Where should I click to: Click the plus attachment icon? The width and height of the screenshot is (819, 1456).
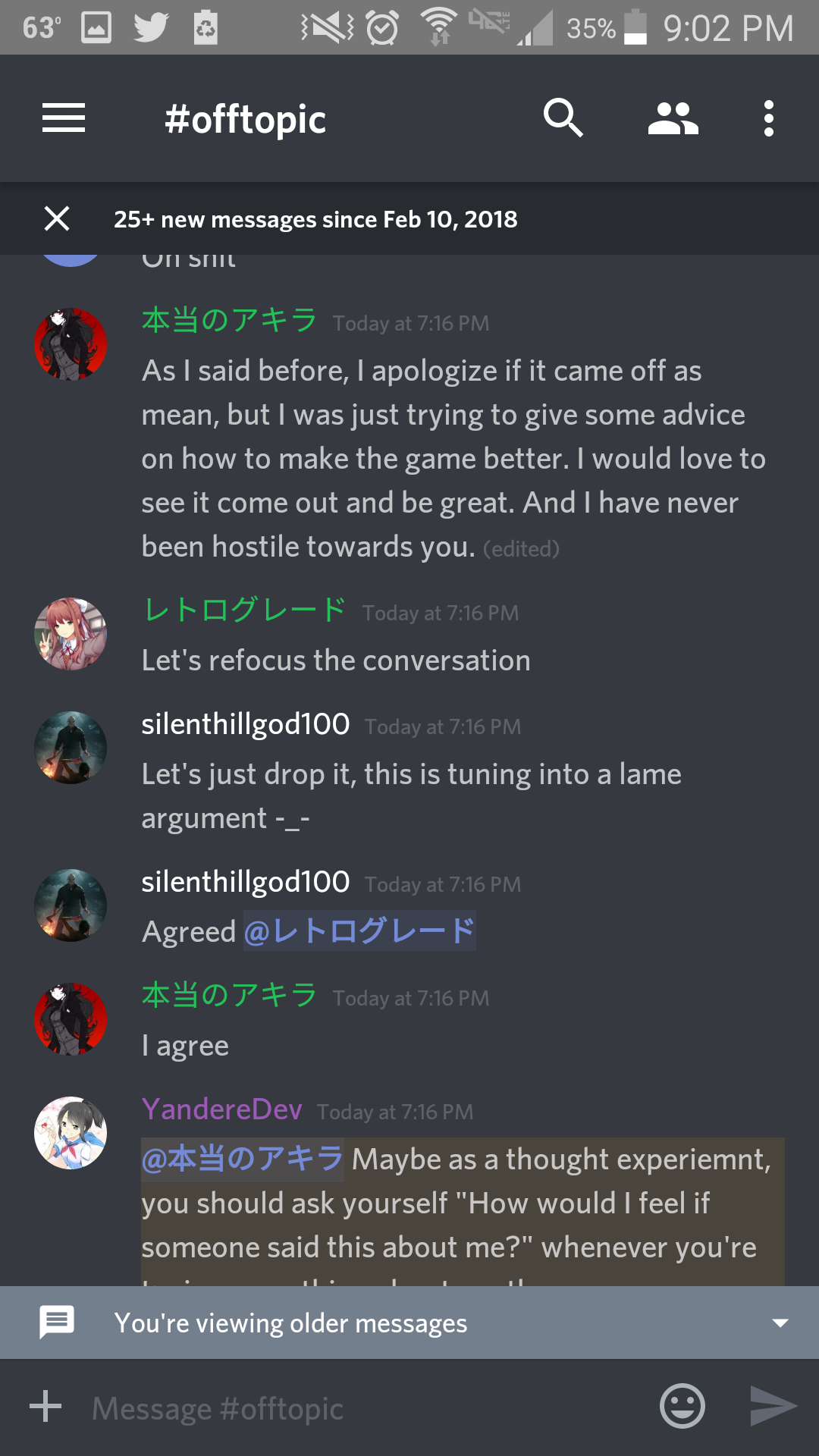coord(45,1406)
